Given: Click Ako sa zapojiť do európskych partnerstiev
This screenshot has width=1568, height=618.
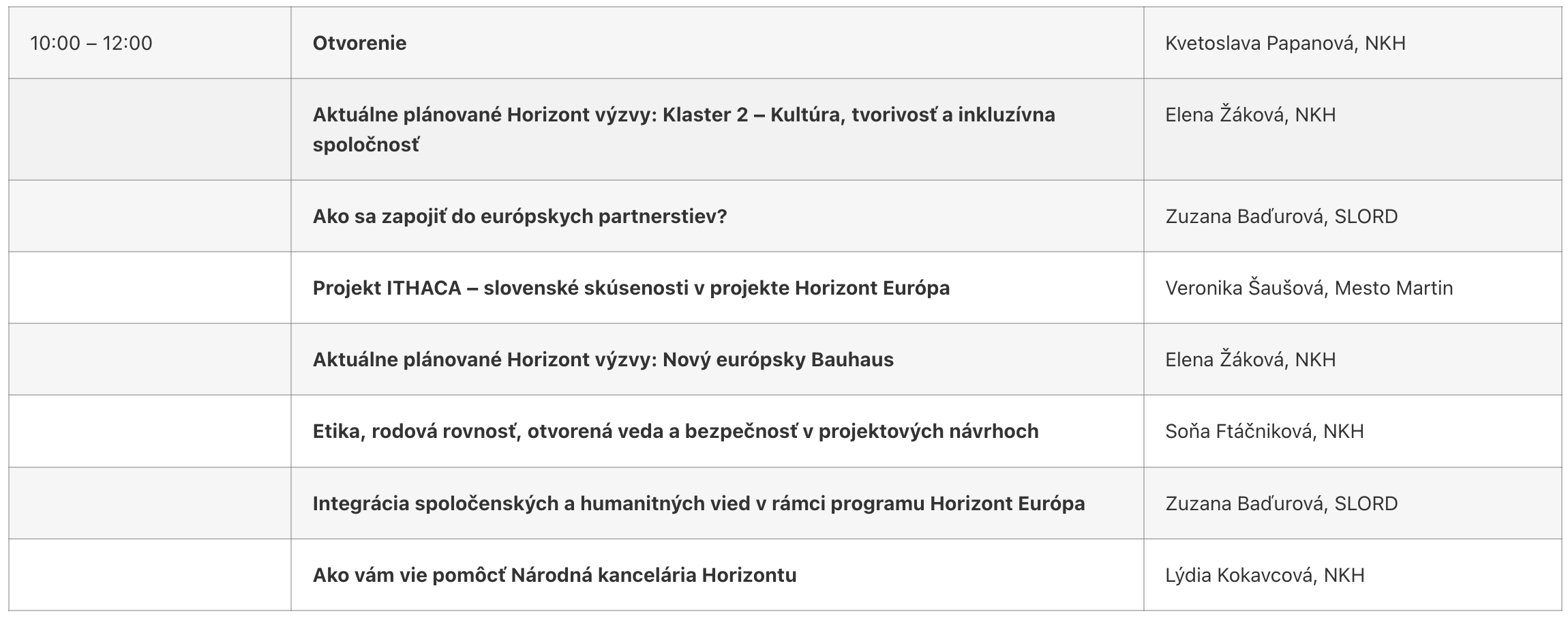Looking at the screenshot, I should point(519,216).
